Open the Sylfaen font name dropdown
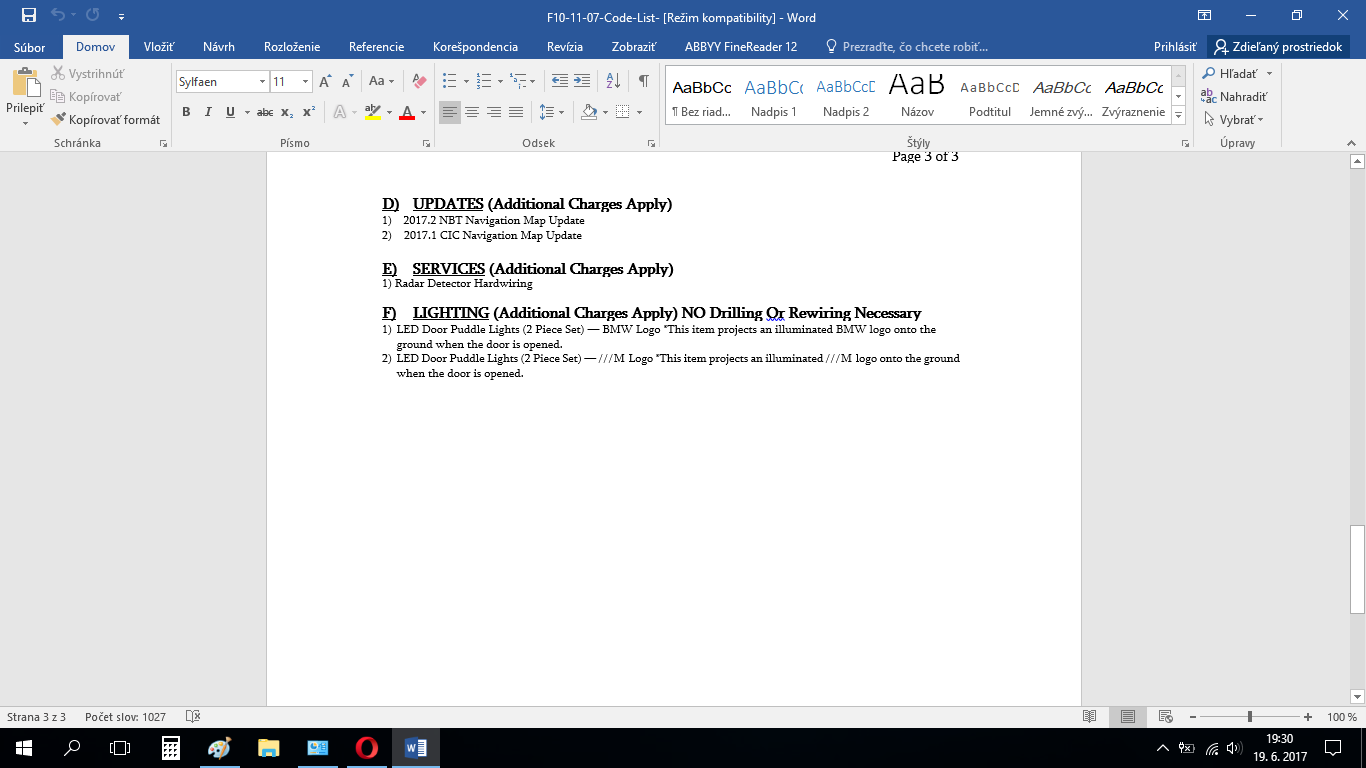The height and width of the screenshot is (768, 1366). [263, 82]
